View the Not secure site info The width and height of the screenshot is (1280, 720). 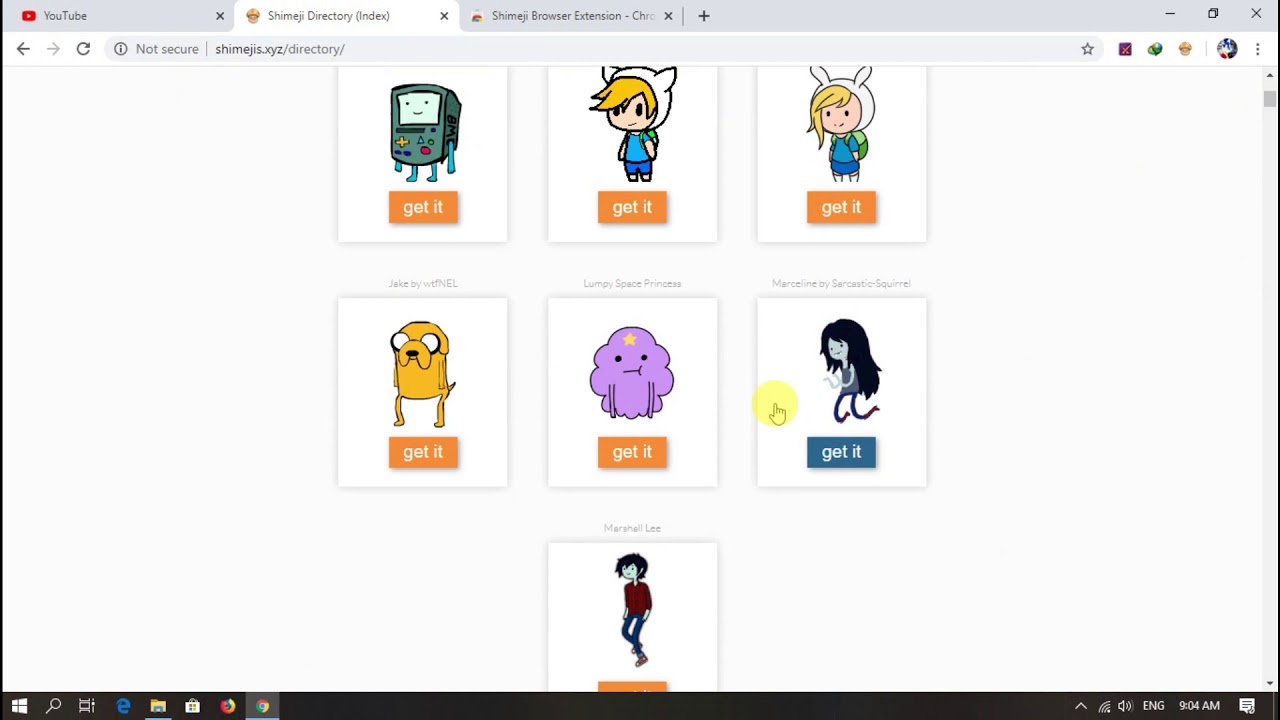pos(156,49)
